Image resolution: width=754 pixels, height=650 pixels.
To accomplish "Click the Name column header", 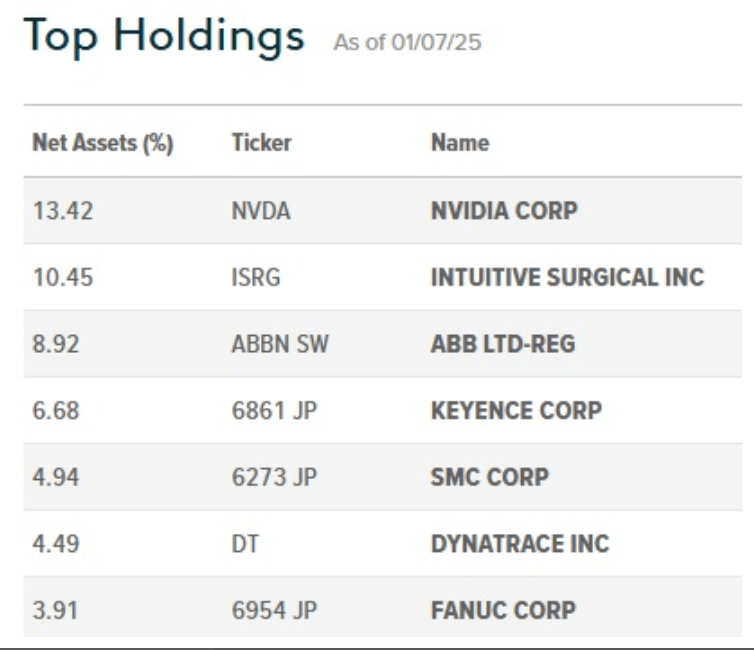I will (459, 143).
